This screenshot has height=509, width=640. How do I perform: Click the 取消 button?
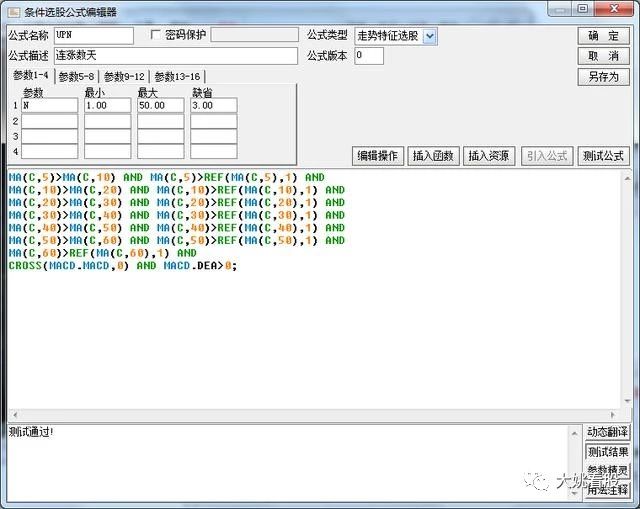pyautogui.click(x=603, y=56)
